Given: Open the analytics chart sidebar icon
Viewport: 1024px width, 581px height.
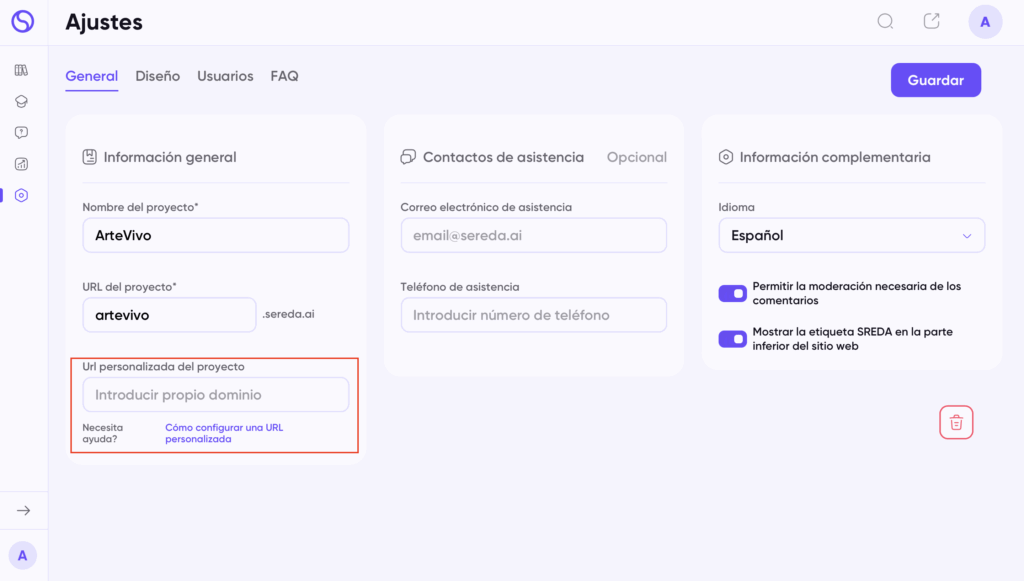Looking at the screenshot, I should (x=22, y=164).
